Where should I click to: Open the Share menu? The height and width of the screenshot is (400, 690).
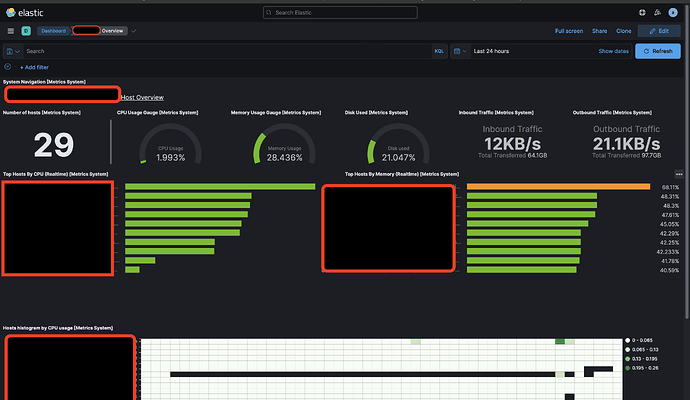tap(599, 31)
